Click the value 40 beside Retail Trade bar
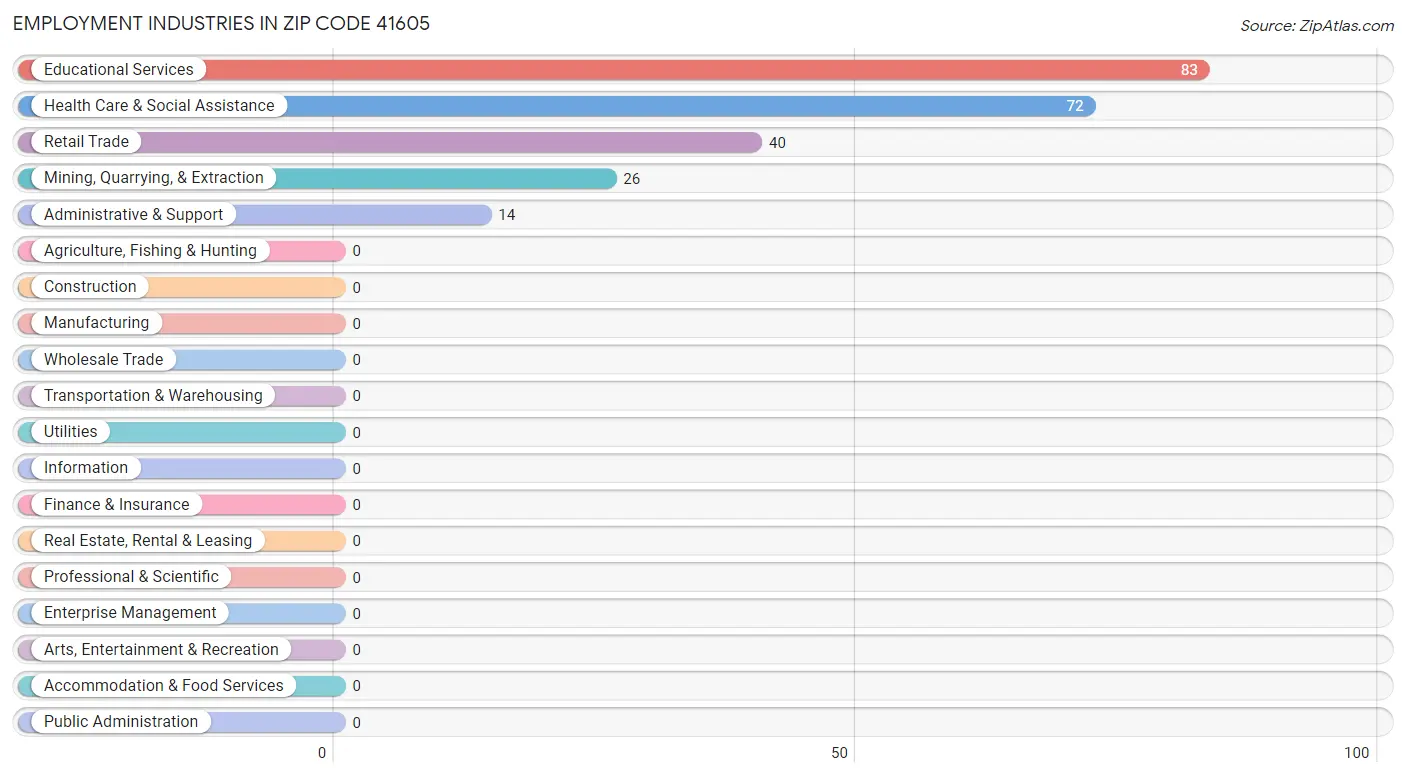Screen dimensions: 1406x777 pos(777,142)
